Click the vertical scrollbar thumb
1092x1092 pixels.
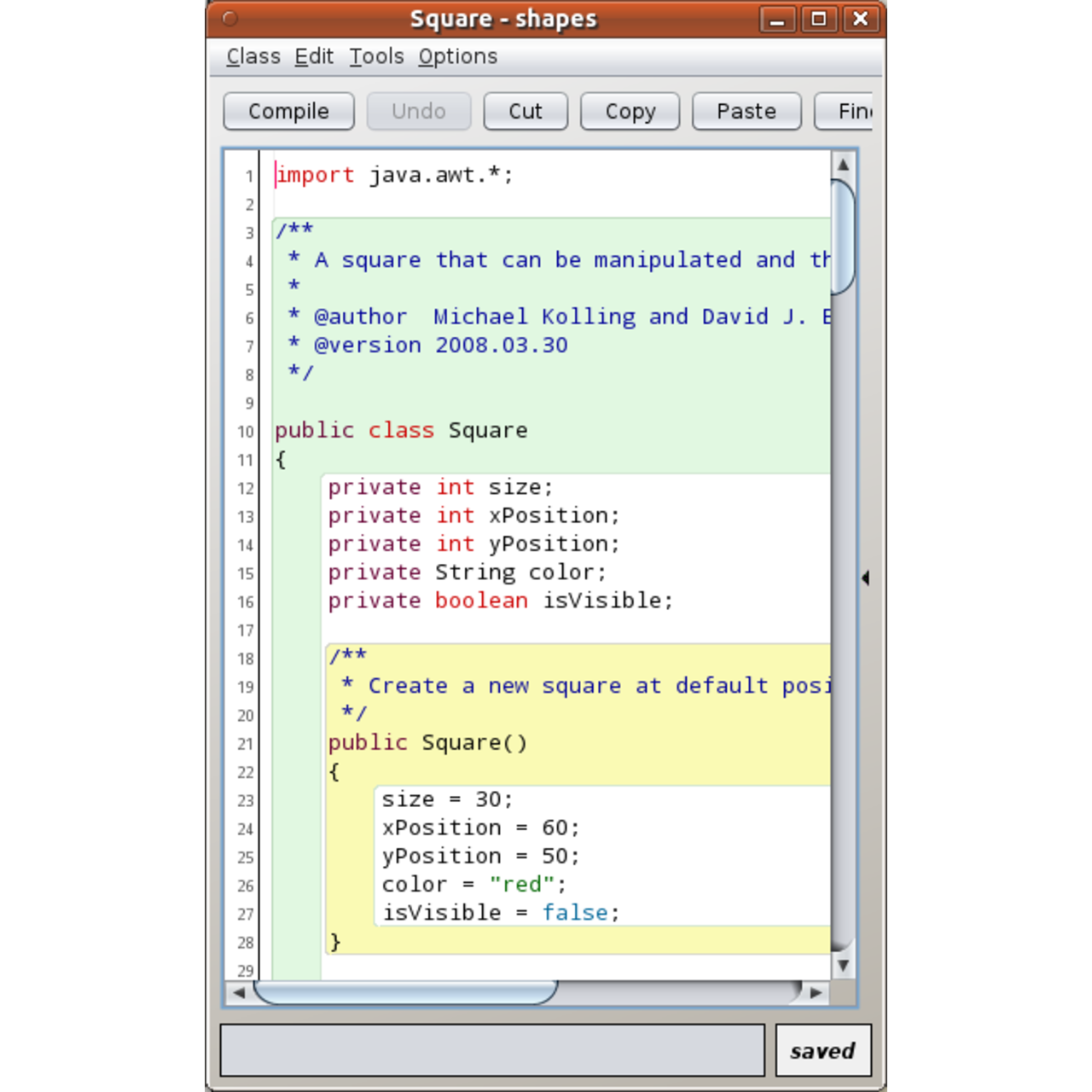(x=843, y=237)
